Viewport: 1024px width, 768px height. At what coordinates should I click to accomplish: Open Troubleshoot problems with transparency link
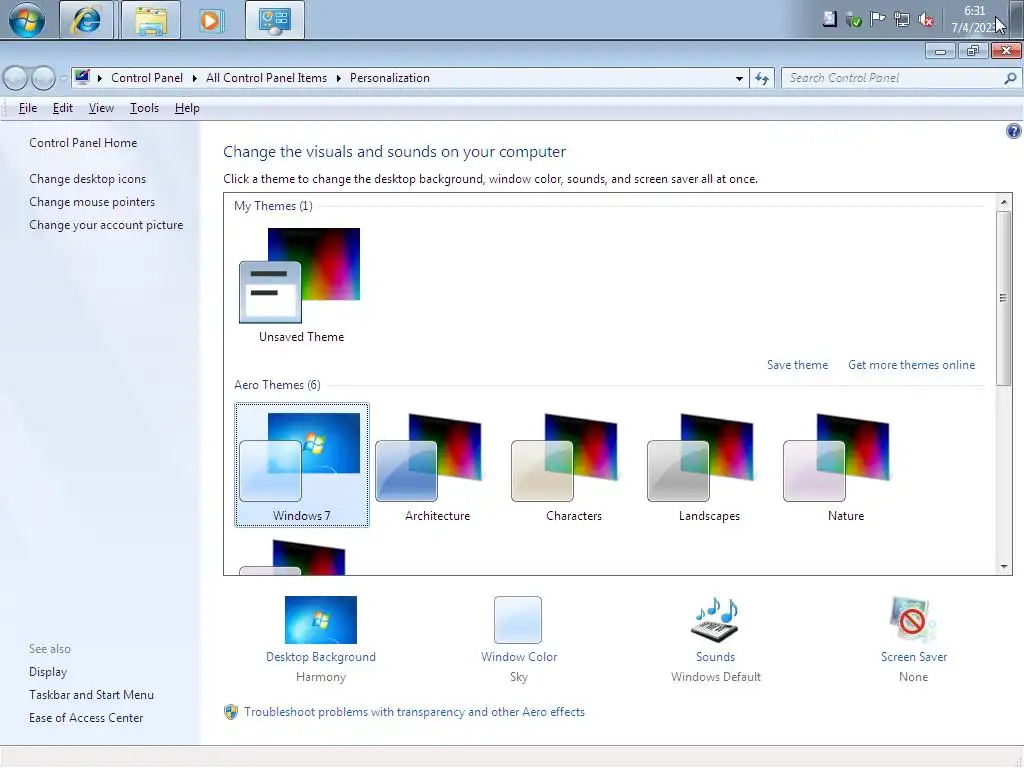414,712
